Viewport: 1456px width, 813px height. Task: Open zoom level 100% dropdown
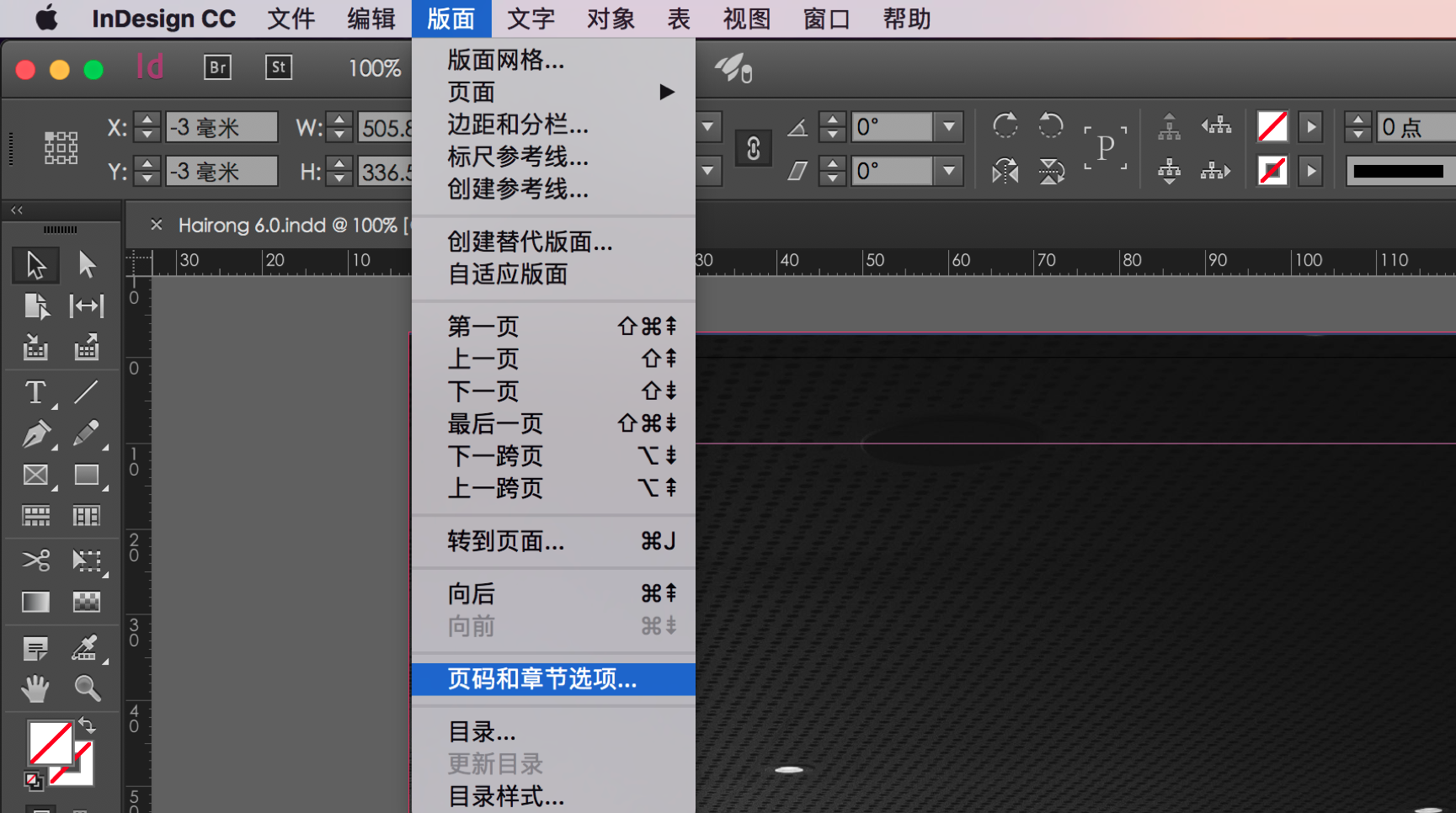click(375, 68)
